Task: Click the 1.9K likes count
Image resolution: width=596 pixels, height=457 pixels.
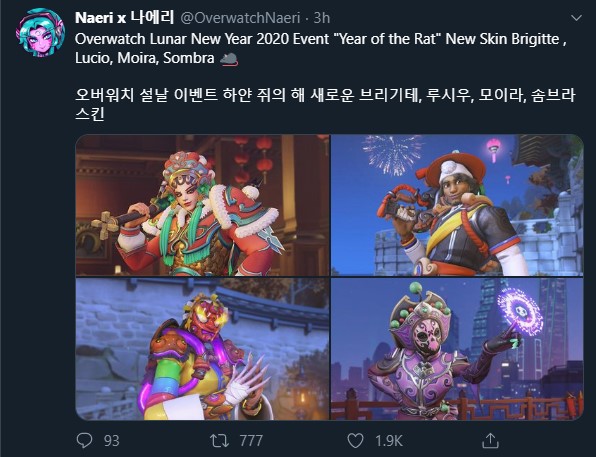Action: (x=389, y=441)
